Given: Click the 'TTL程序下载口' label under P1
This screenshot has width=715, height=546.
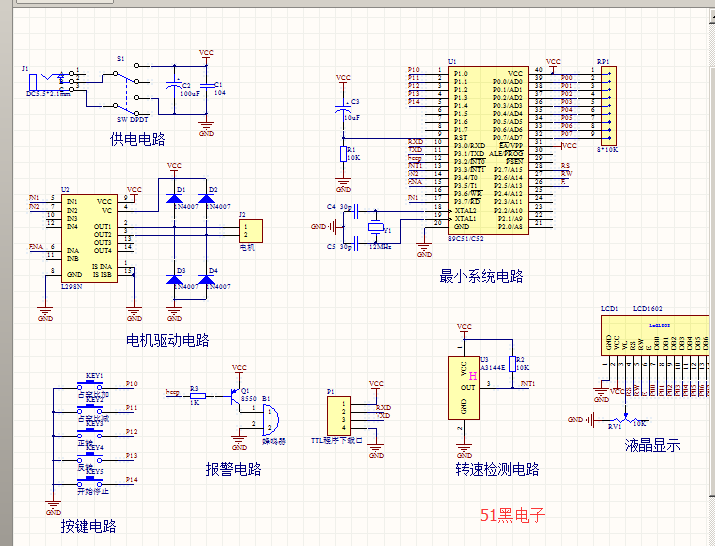Looking at the screenshot, I should click(337, 441).
